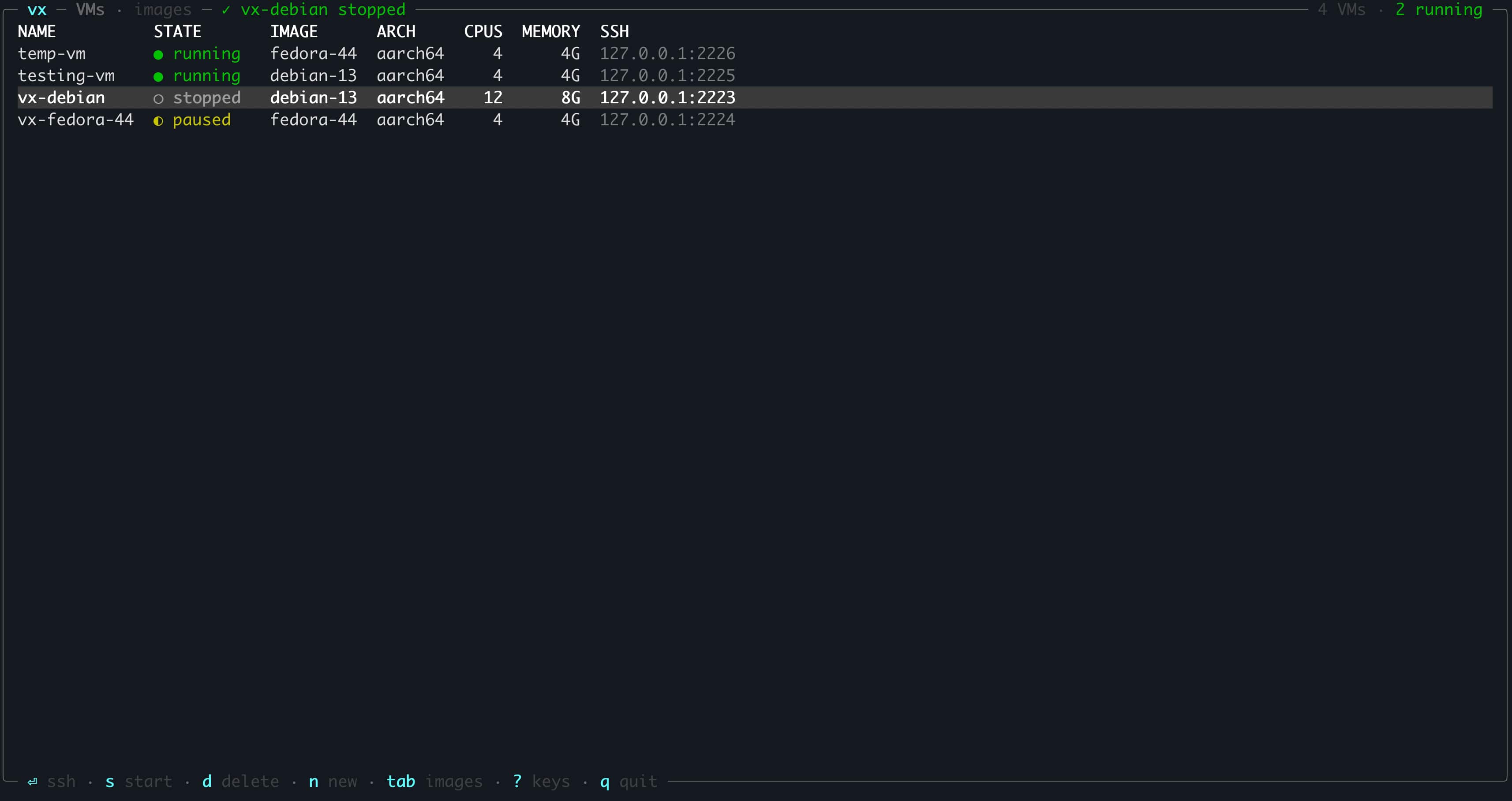Click the 's start' shortcut
The image size is (1512, 801).
tap(138, 782)
